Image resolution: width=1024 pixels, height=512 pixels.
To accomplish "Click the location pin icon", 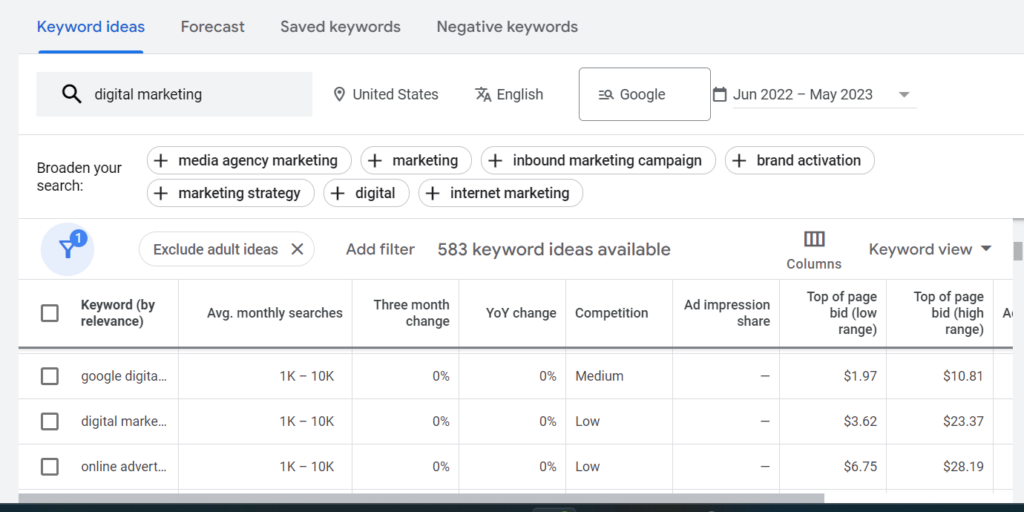I will tap(338, 95).
